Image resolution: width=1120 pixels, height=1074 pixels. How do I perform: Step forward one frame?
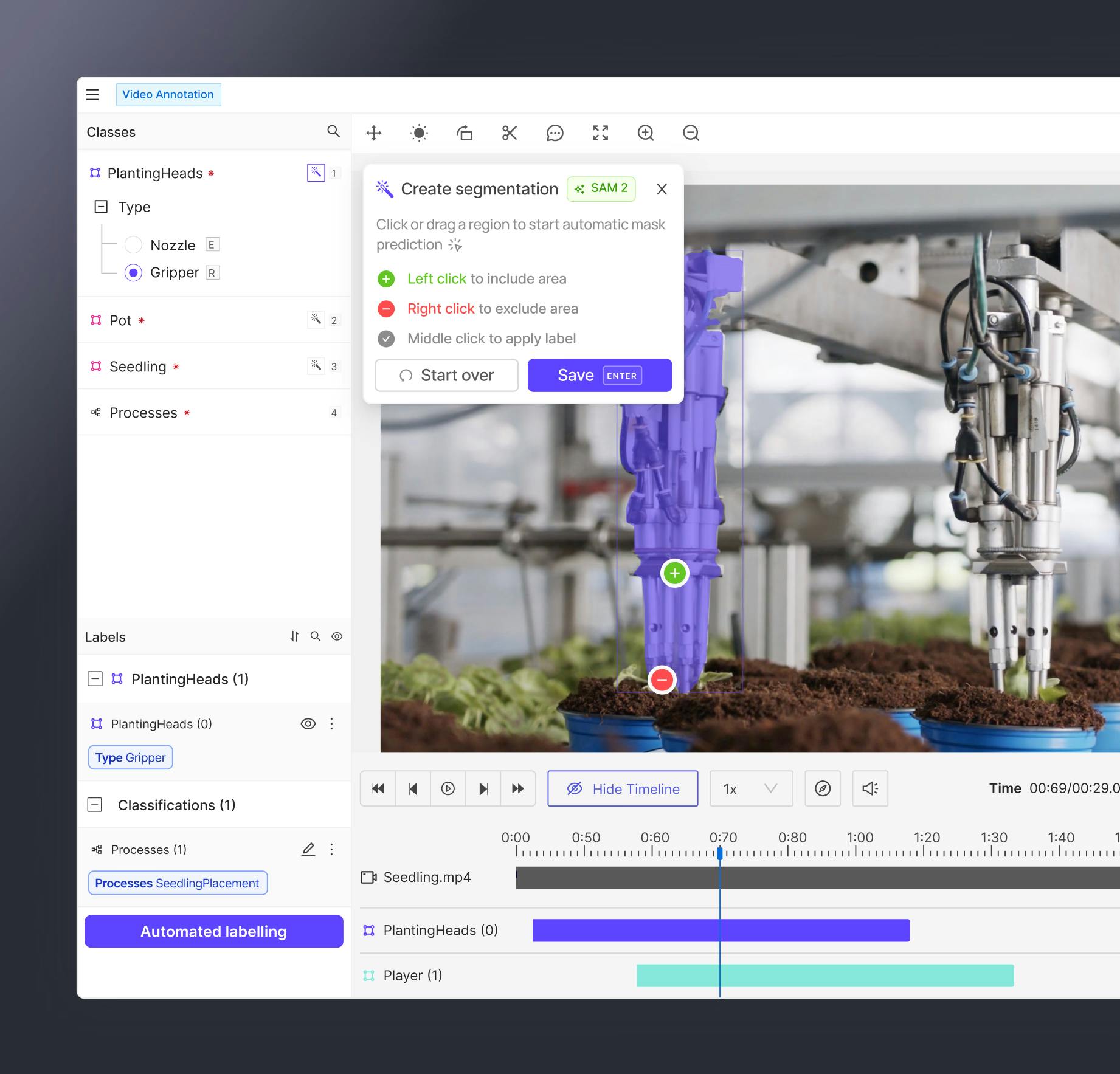click(x=483, y=788)
